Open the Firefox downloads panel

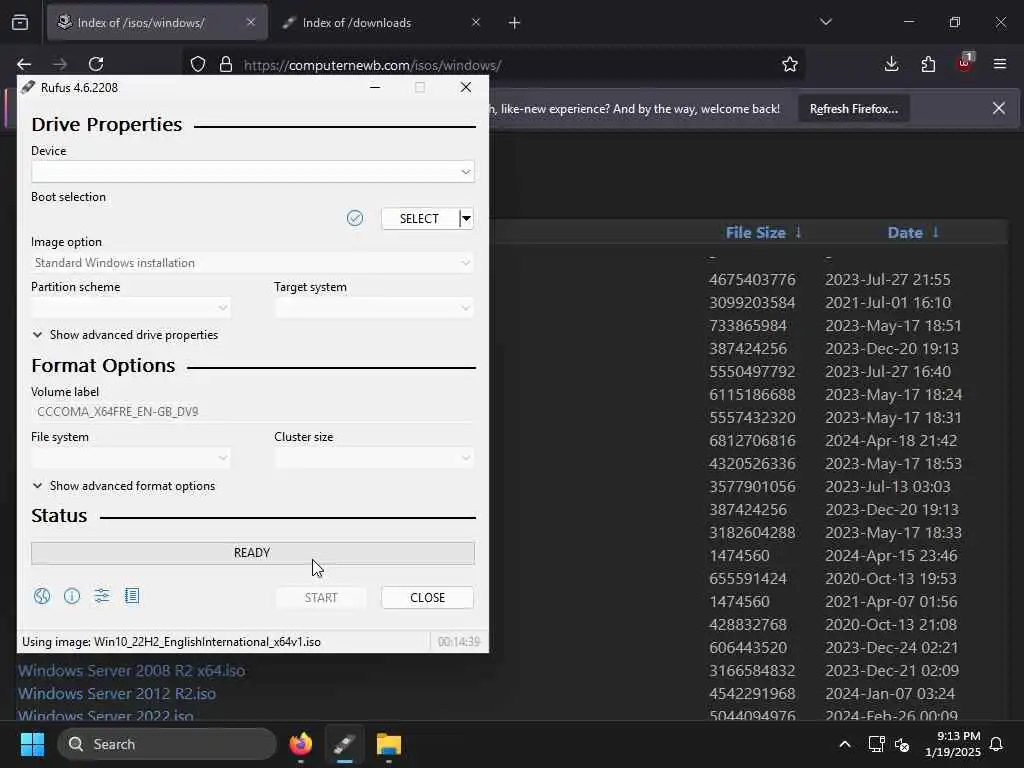click(x=891, y=64)
